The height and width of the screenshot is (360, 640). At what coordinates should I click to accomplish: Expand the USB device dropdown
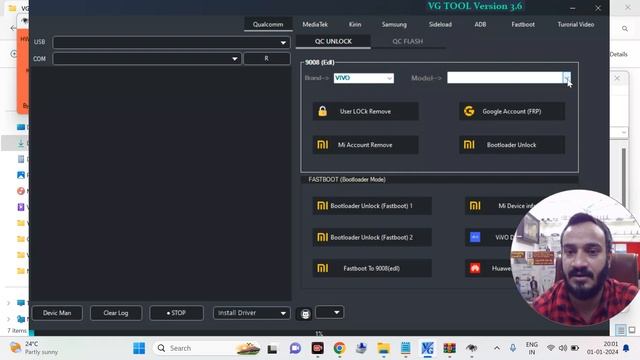(x=283, y=42)
